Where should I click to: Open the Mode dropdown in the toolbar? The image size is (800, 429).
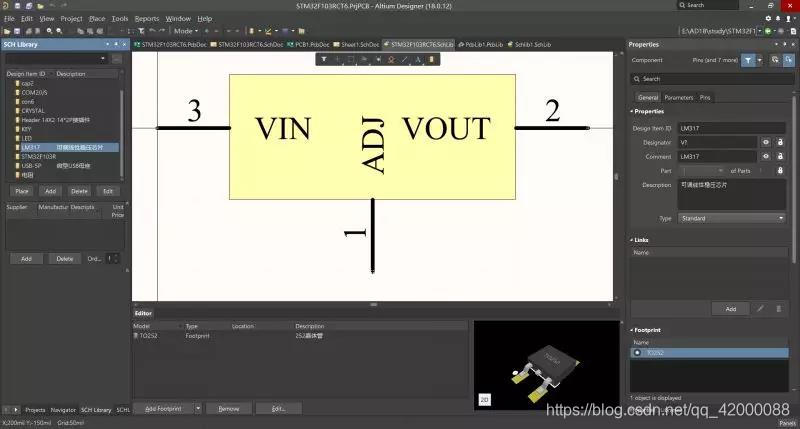click(x=187, y=31)
